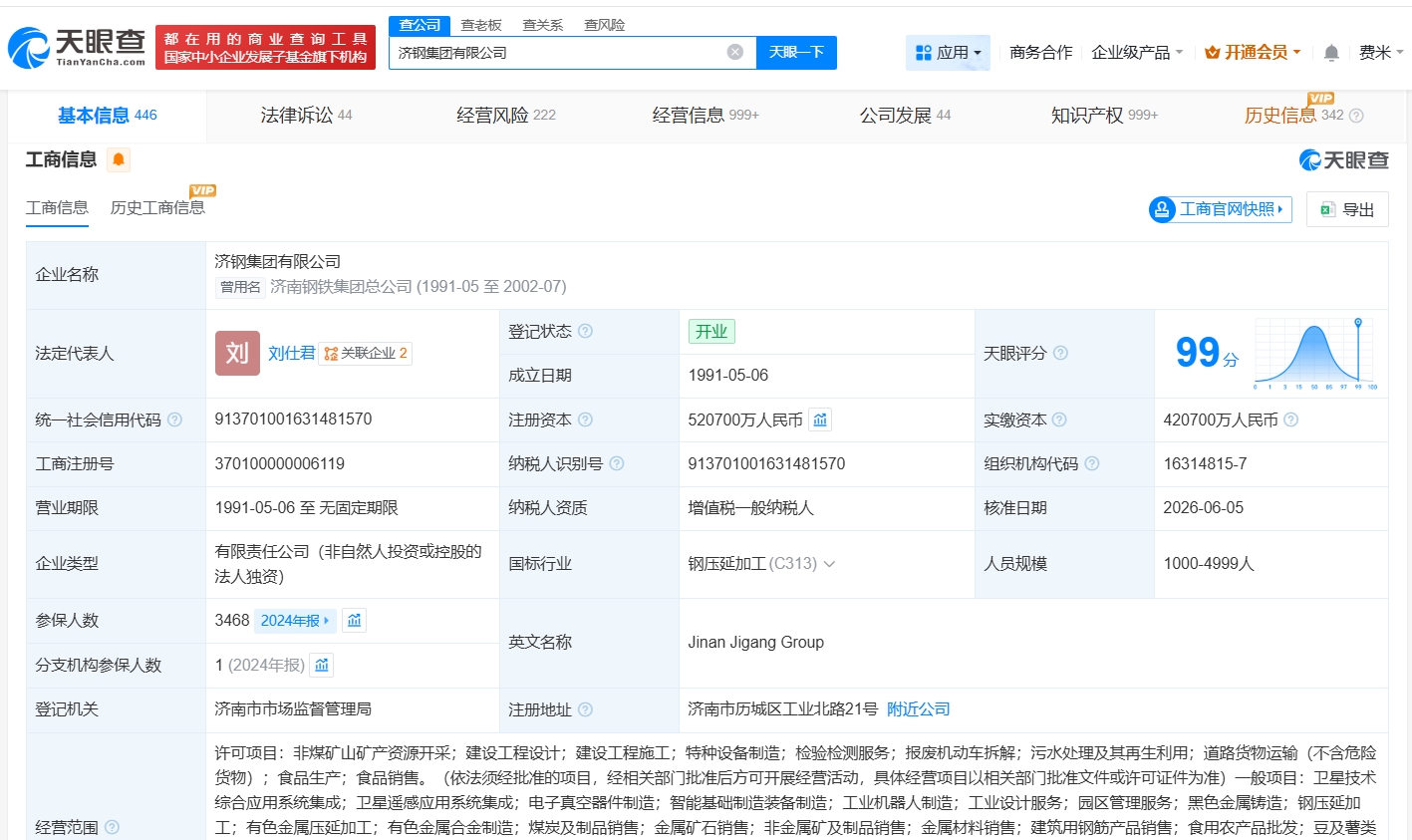Clear the search box text
The width and height of the screenshot is (1412, 840).
pos(735,52)
